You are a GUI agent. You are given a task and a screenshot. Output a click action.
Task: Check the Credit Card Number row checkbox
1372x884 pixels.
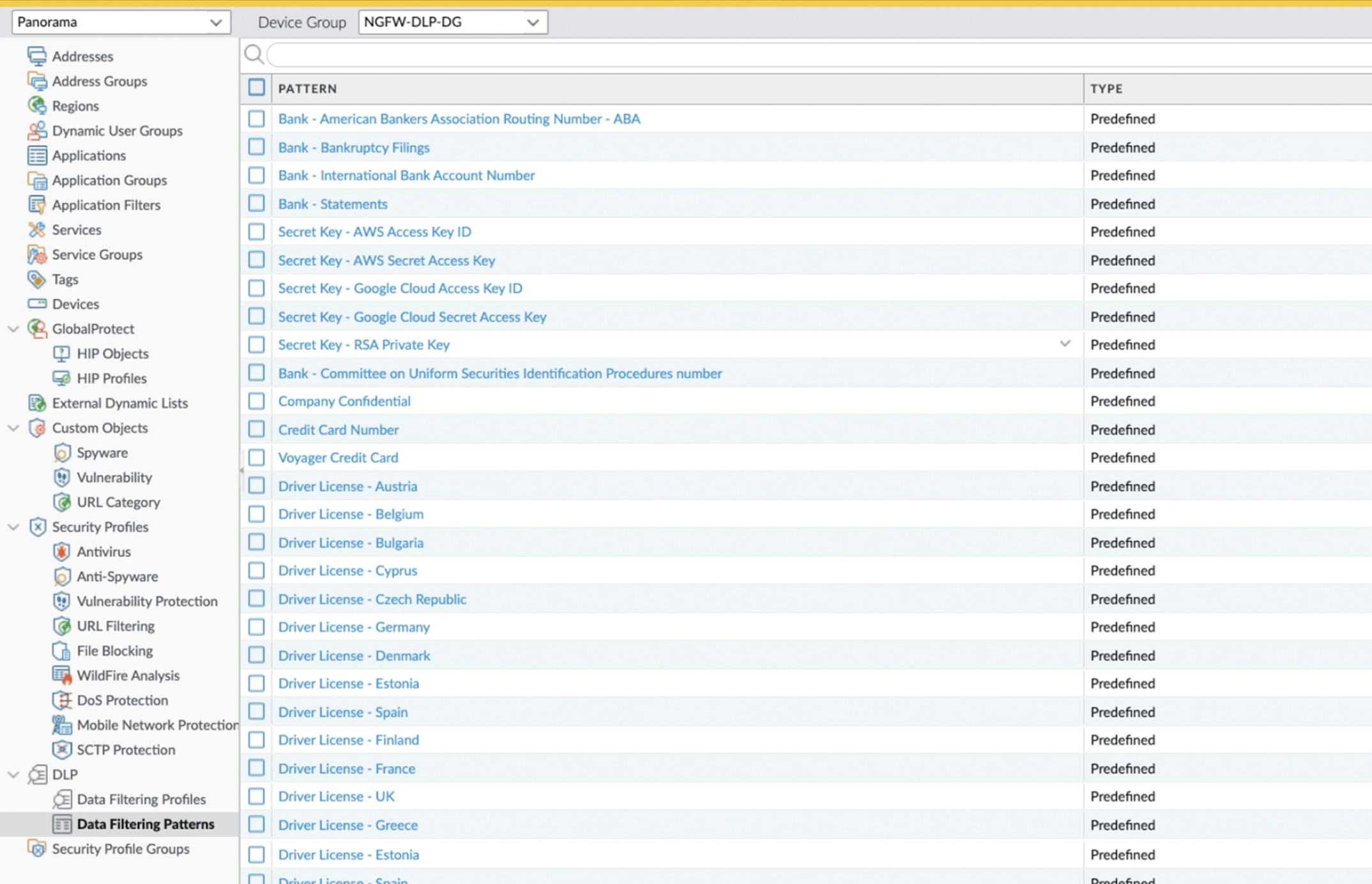tap(256, 429)
